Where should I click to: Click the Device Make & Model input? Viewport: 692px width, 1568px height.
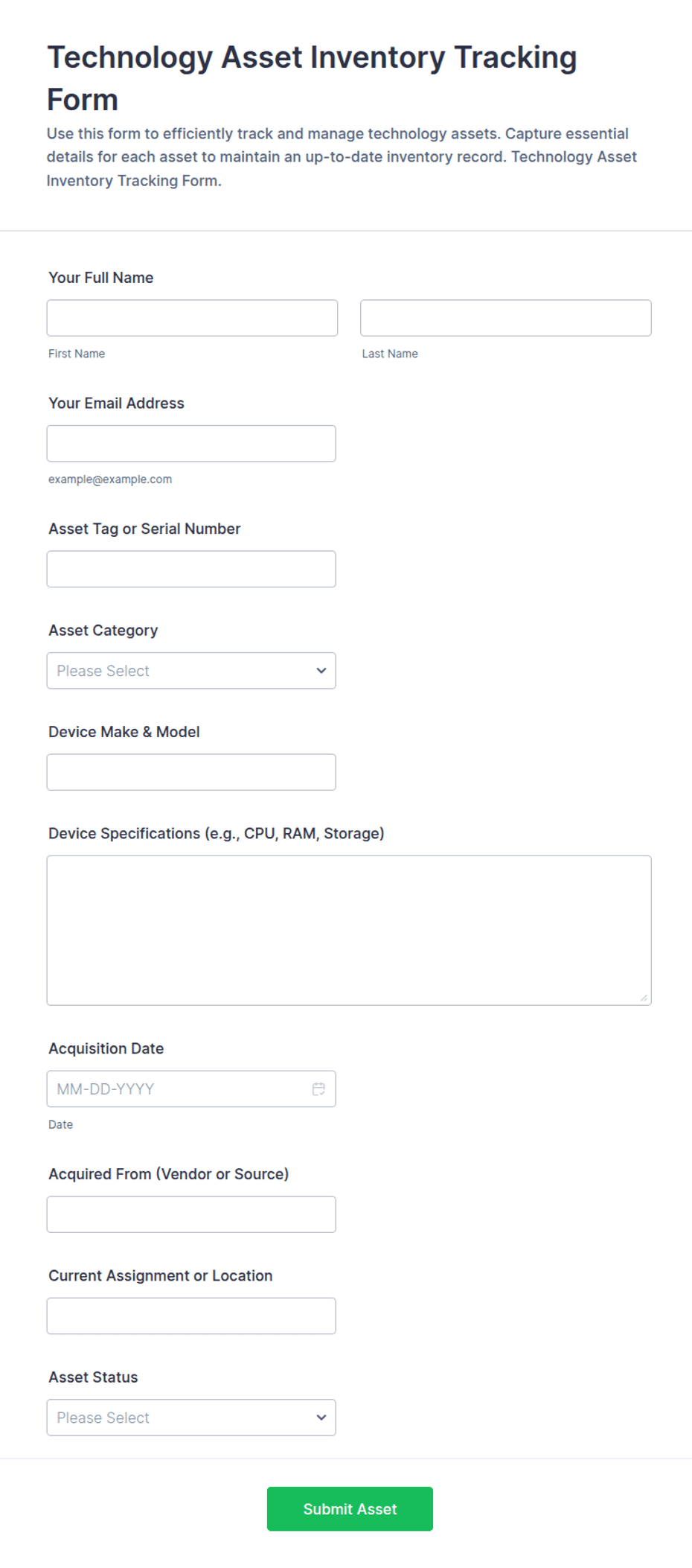point(191,772)
